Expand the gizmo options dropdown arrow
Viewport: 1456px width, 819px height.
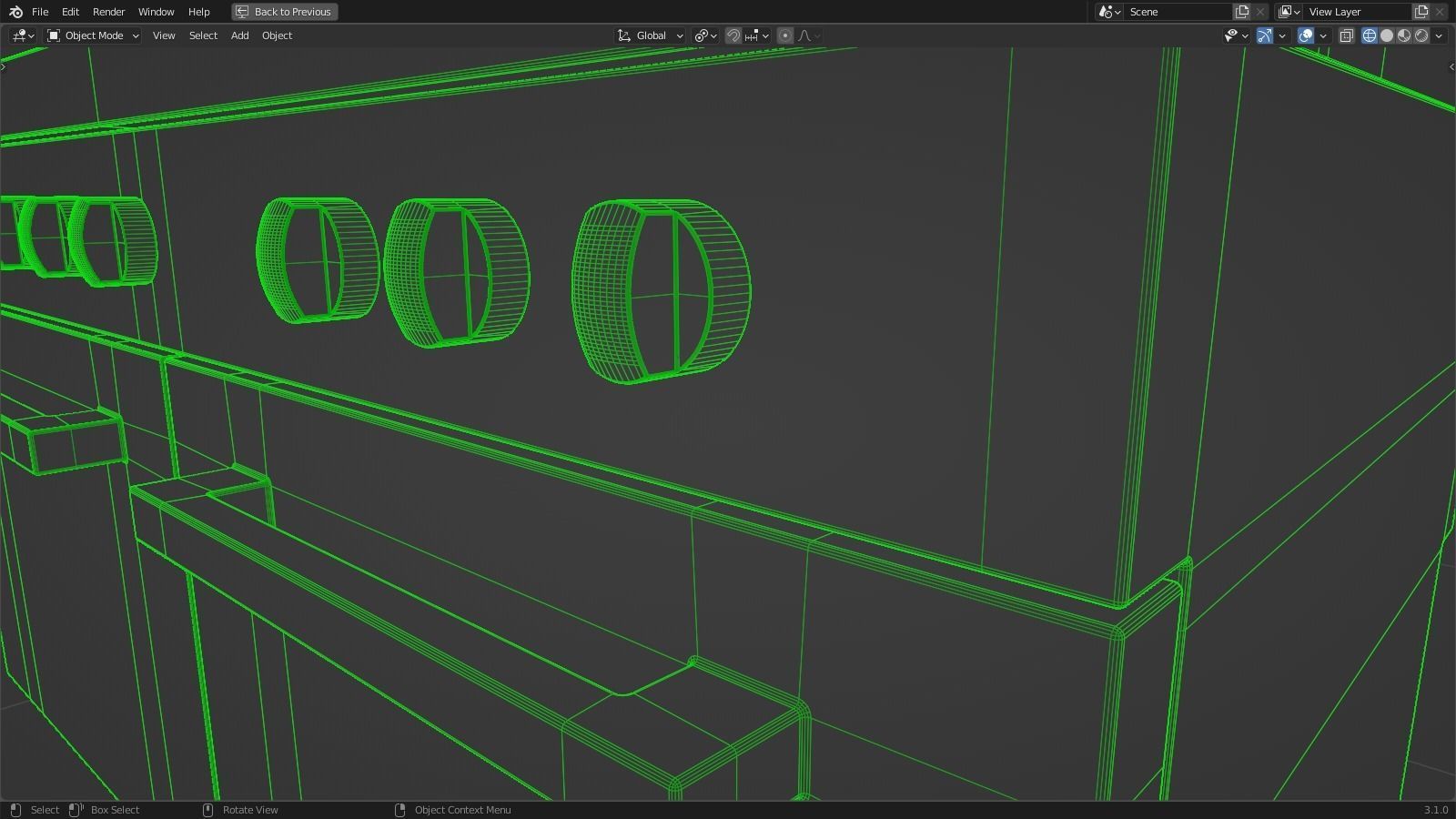pyautogui.click(x=1282, y=35)
